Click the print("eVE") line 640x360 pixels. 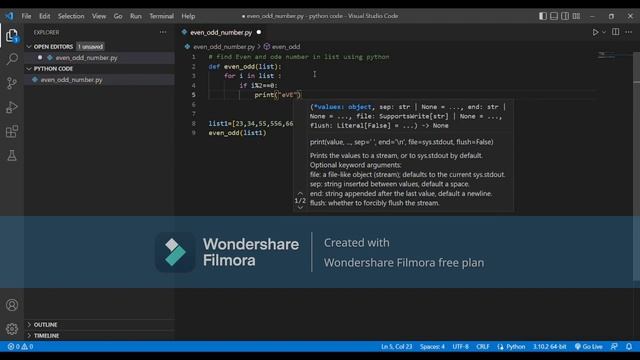(x=278, y=95)
